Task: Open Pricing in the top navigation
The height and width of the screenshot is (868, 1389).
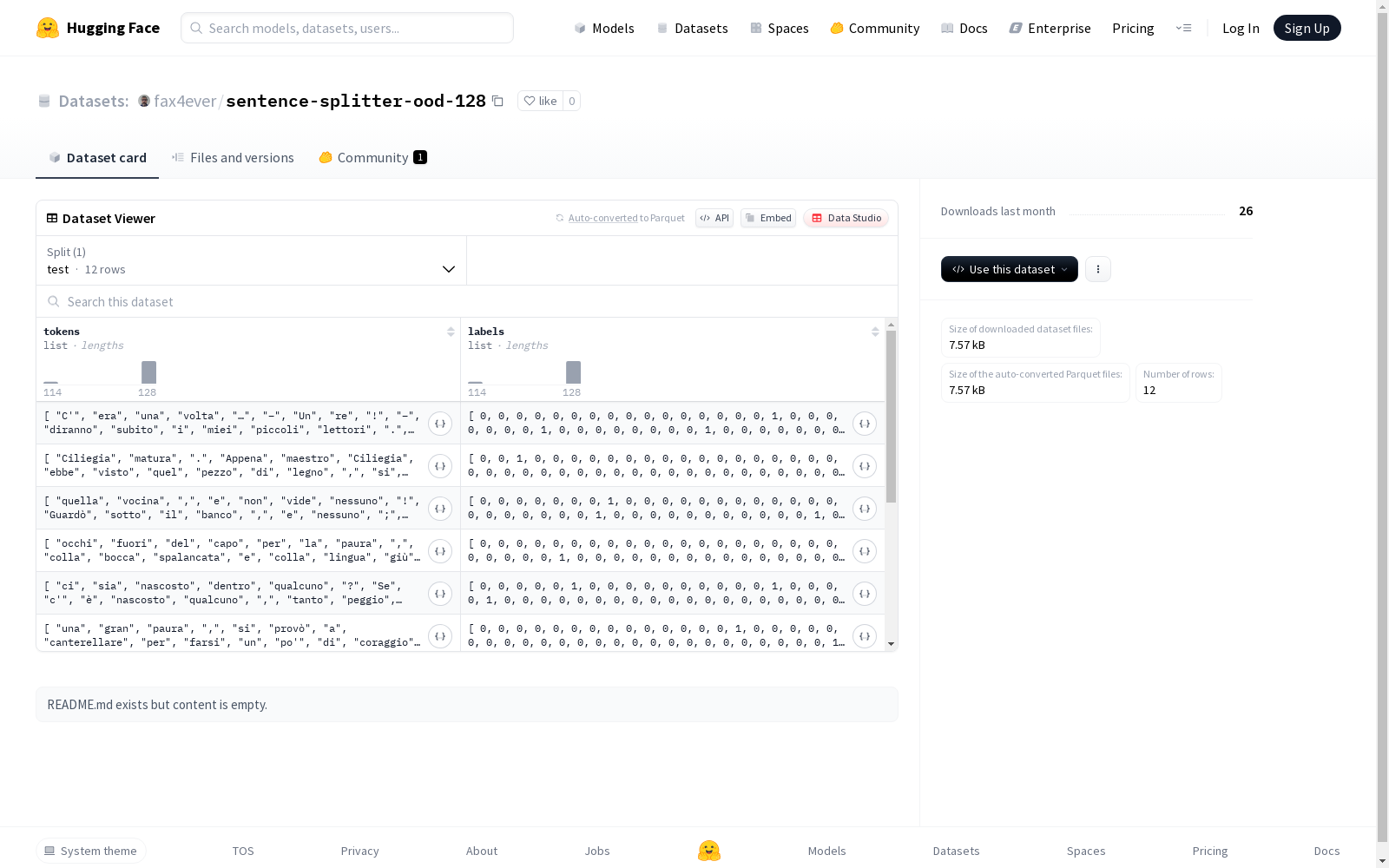Action: 1133,28
